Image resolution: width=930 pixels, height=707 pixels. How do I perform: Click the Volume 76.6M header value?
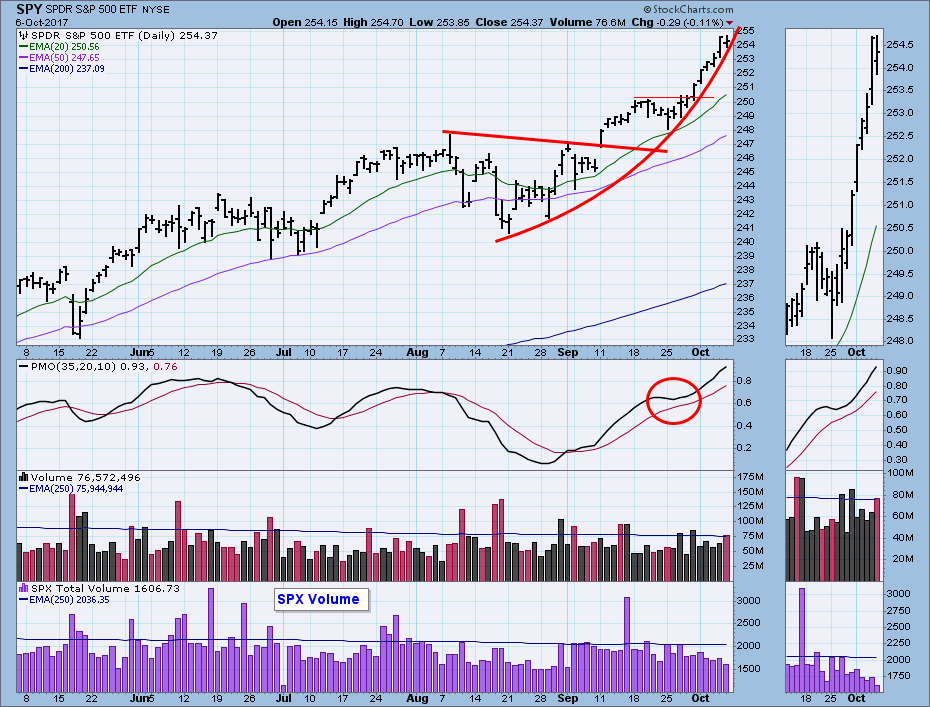pyautogui.click(x=588, y=23)
